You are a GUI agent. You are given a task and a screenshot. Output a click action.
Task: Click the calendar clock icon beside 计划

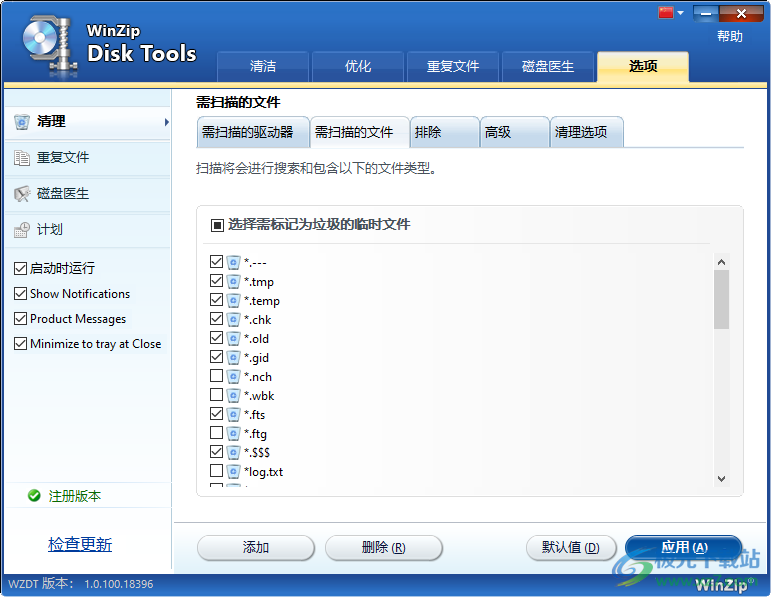click(x=22, y=230)
